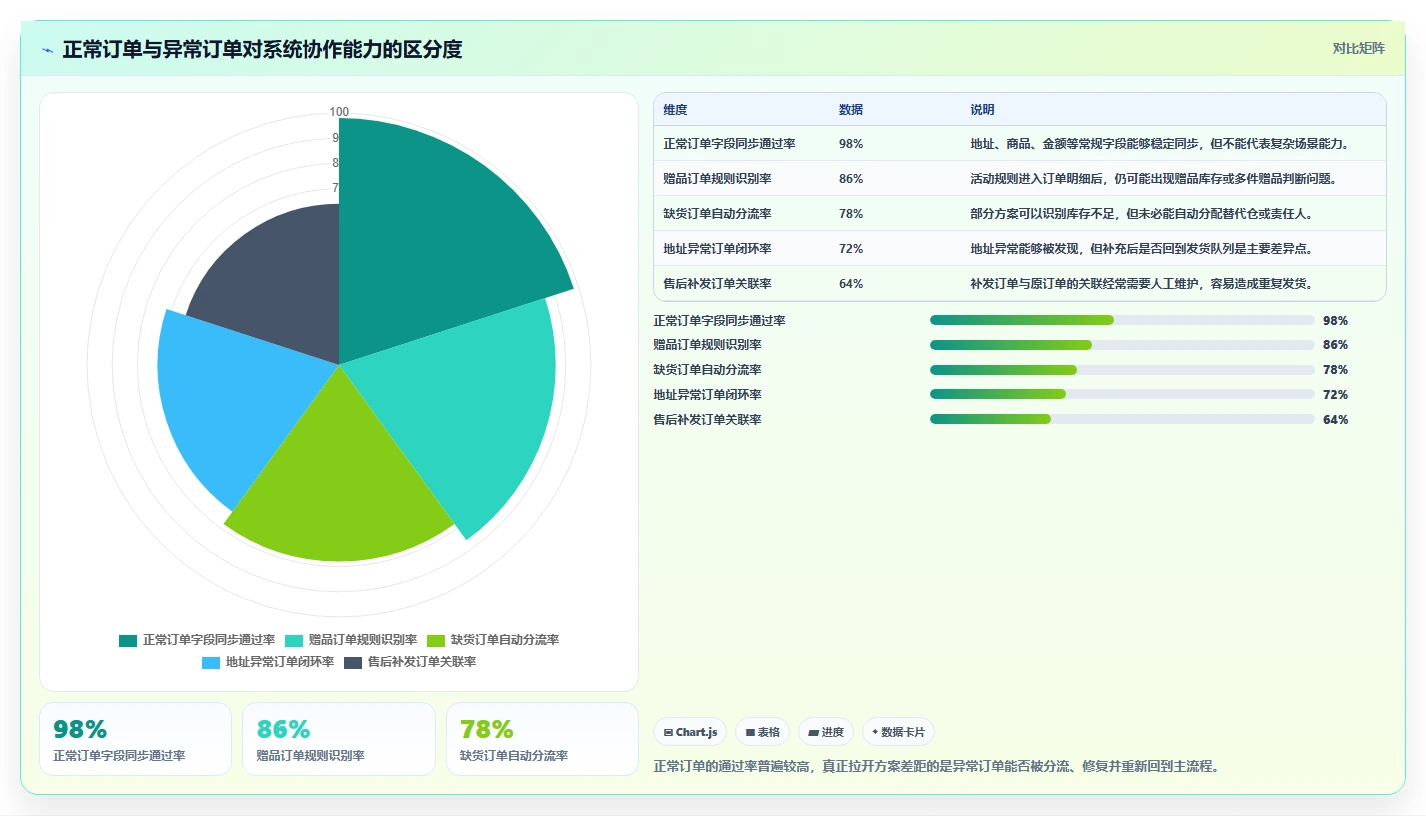Click the description about 补发订单与原订单
The image size is (1426, 816).
[x=1141, y=284]
